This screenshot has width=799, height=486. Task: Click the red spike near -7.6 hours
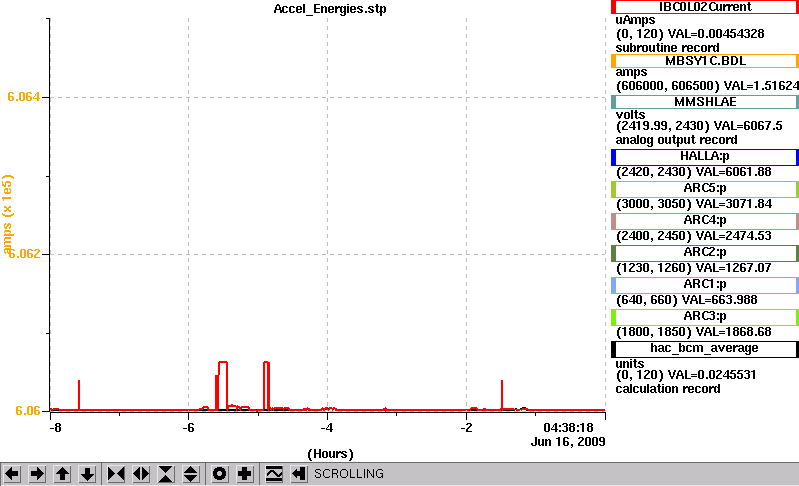[79, 395]
